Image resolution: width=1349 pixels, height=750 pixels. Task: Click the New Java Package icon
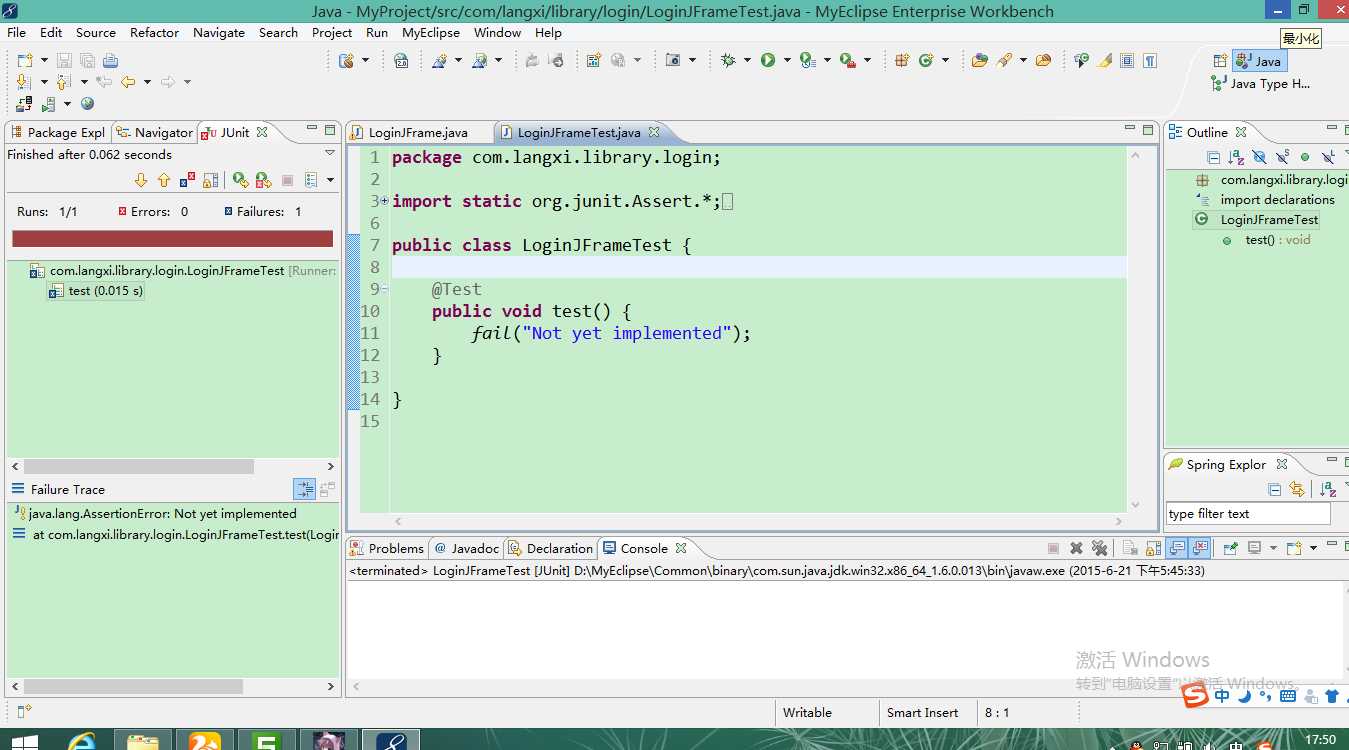coord(901,60)
